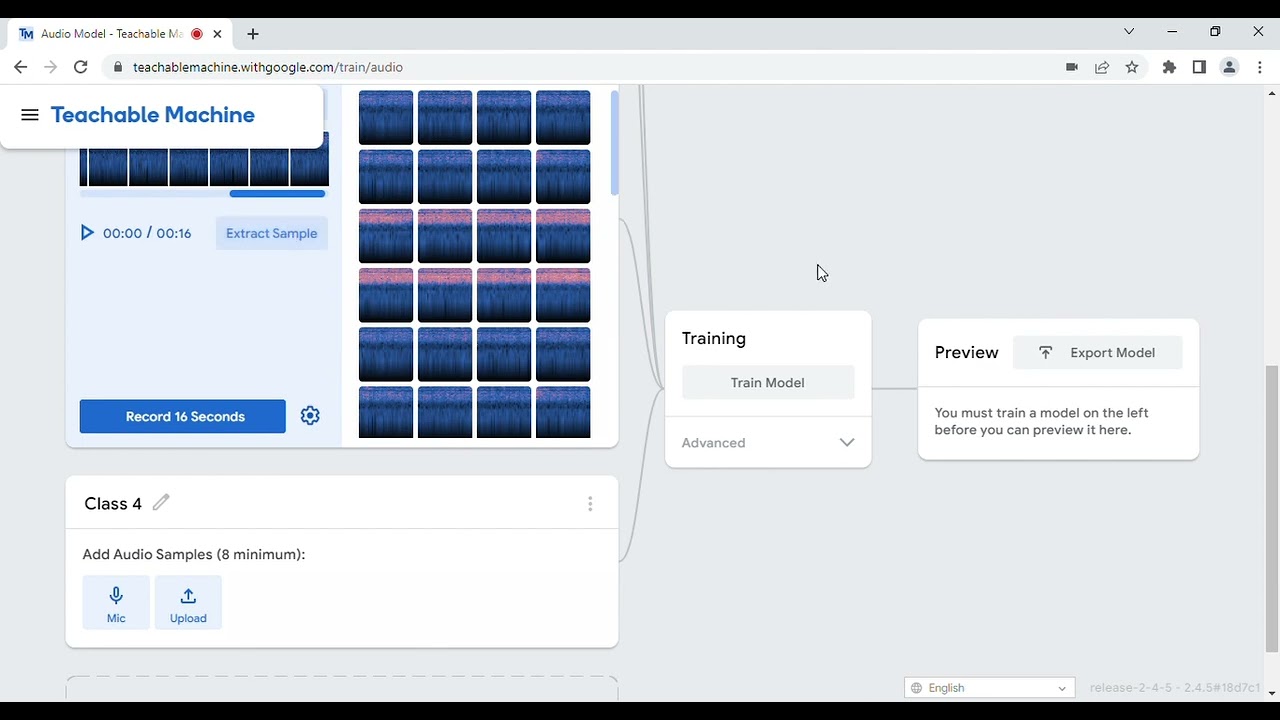The image size is (1280, 720).
Task: Upload audio samples for Class 4
Action: tap(188, 603)
